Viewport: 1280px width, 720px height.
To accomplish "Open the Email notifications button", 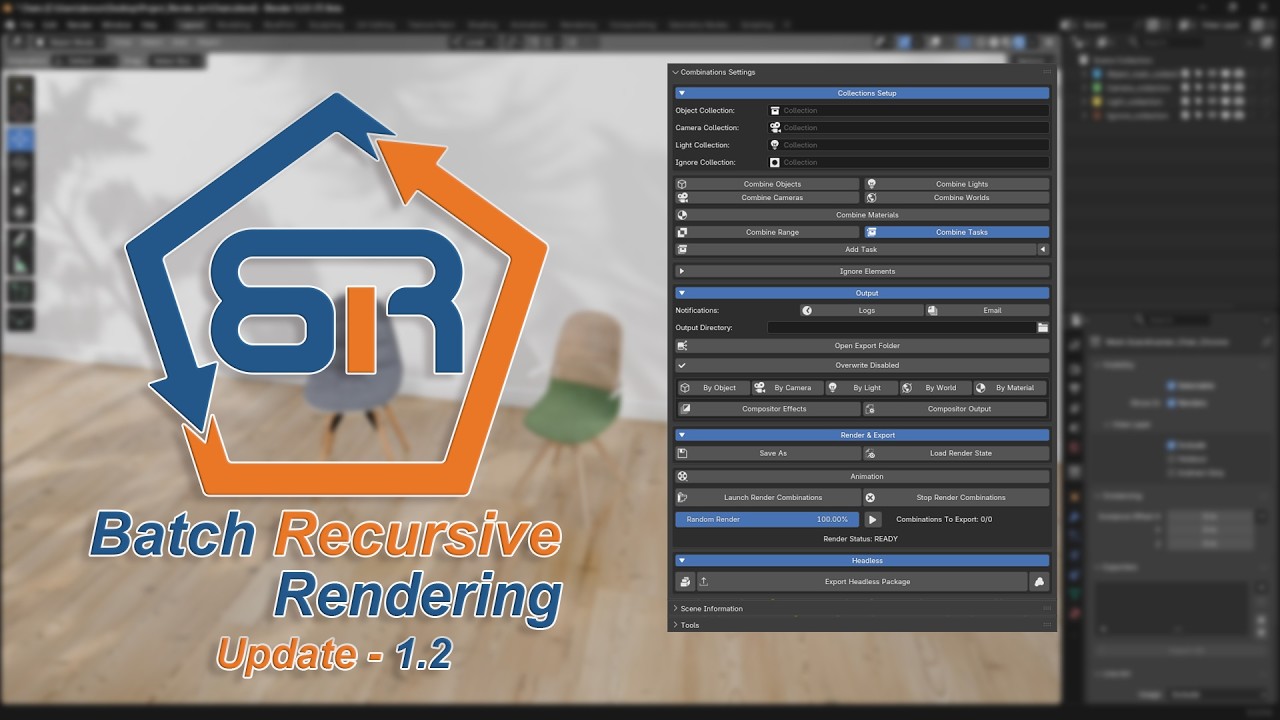I will point(987,310).
